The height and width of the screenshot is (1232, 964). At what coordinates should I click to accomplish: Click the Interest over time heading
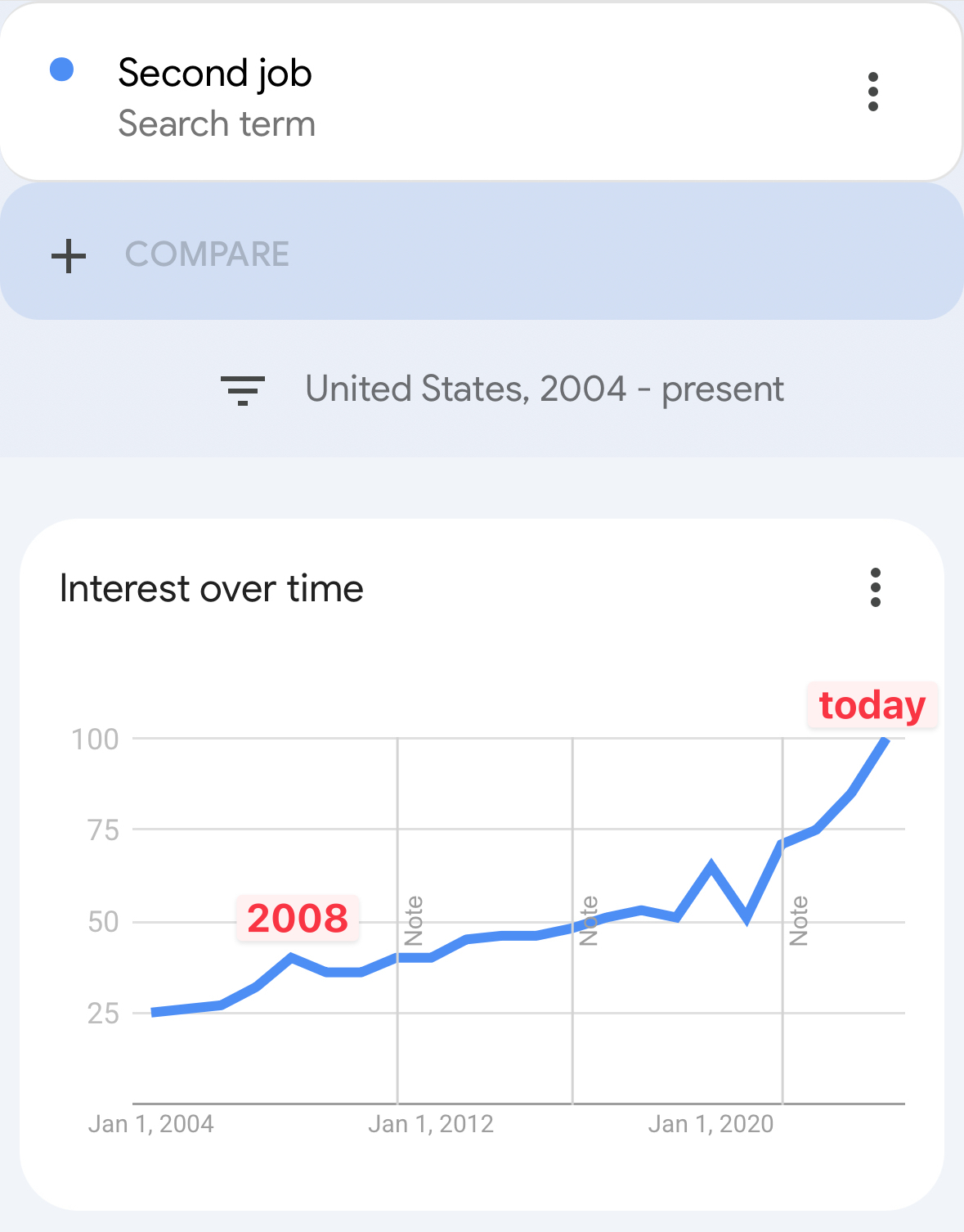tap(212, 588)
